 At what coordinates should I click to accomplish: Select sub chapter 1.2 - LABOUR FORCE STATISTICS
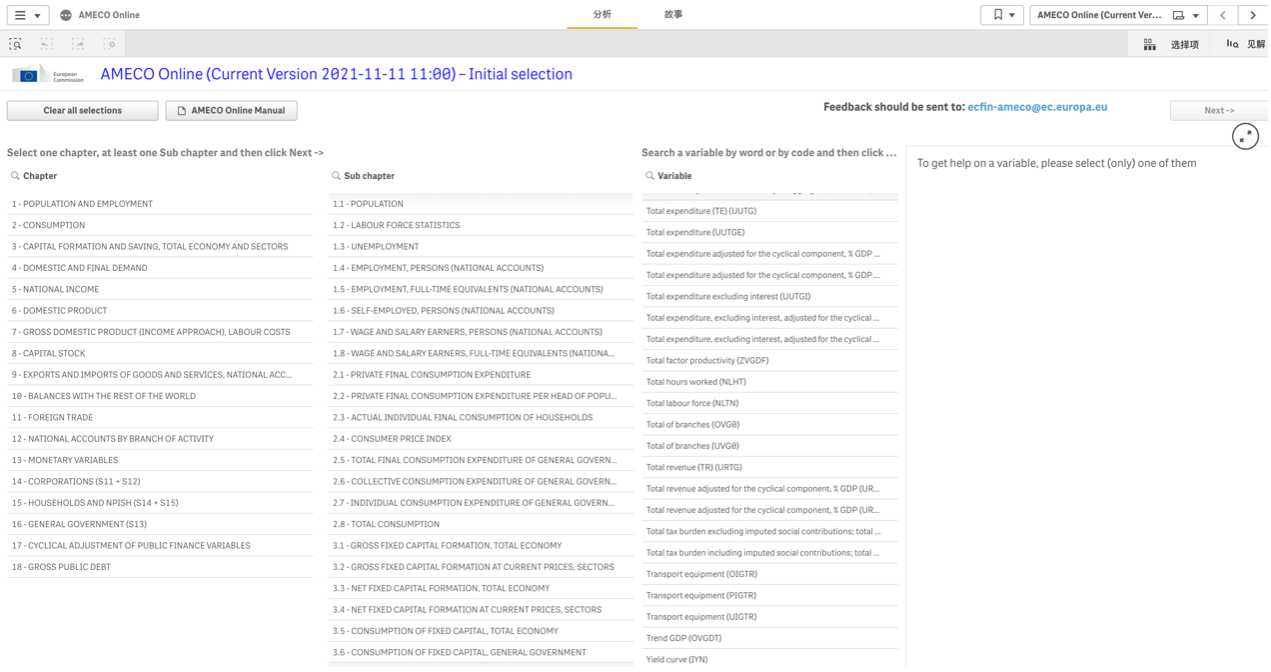coord(481,225)
